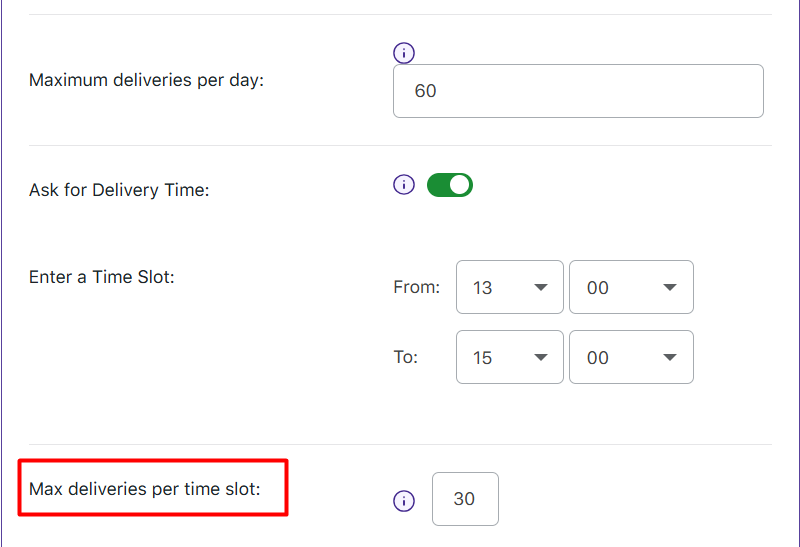Open the To hour selector showing 15
Image resolution: width=800 pixels, height=547 pixels.
pos(509,358)
